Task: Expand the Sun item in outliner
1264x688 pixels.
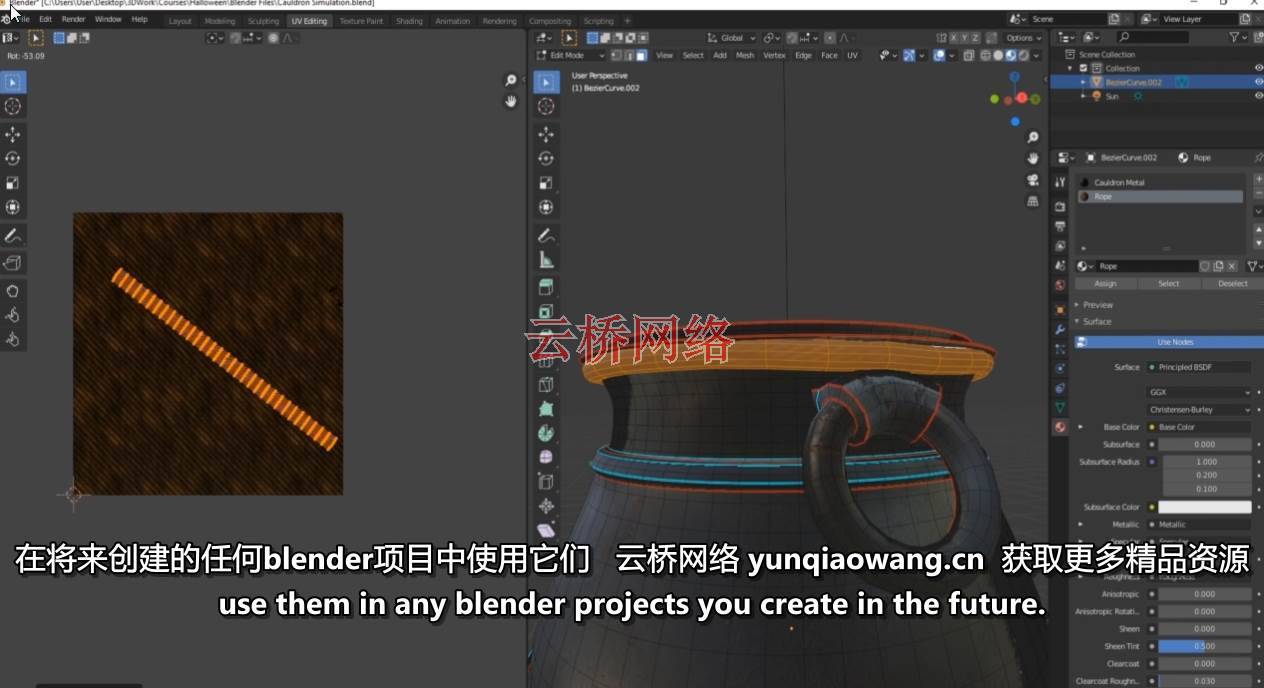Action: point(1084,96)
